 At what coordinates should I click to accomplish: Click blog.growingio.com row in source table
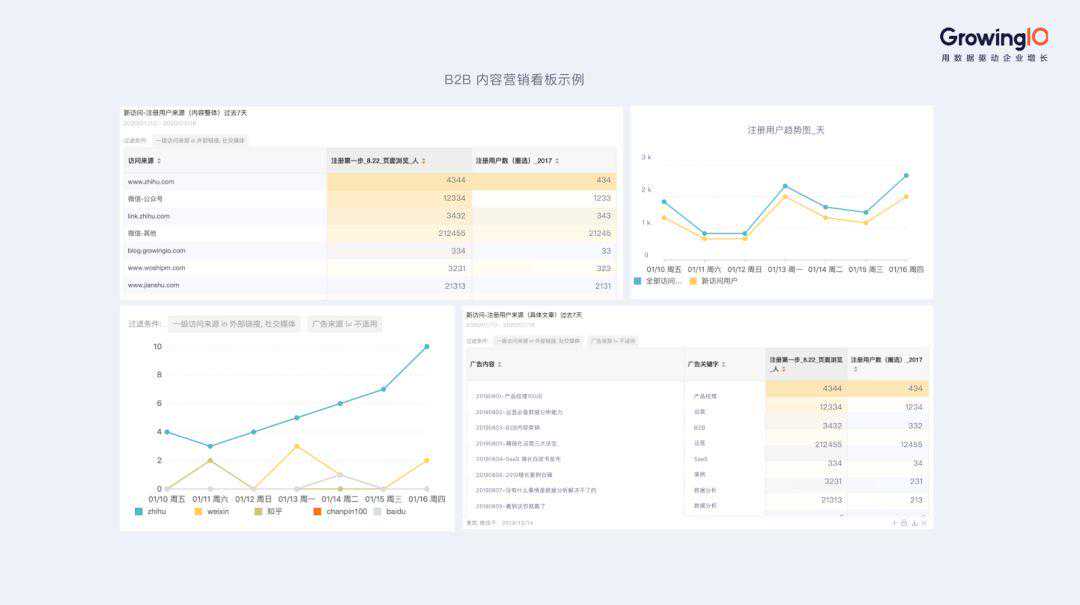coord(156,250)
